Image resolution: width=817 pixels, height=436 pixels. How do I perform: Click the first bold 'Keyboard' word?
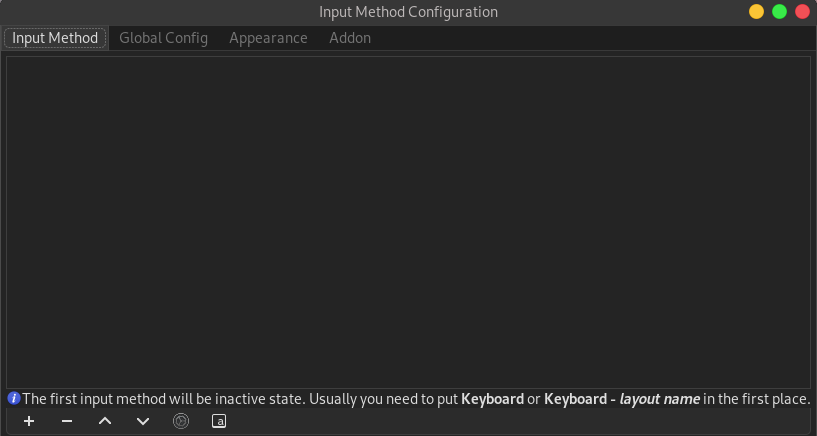tap(492, 399)
